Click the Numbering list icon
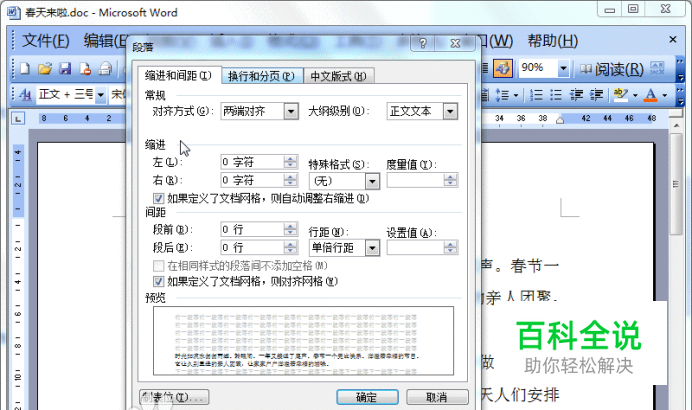 (536, 95)
